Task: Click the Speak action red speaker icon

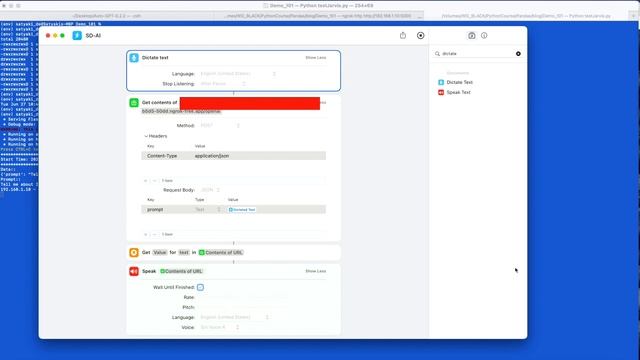Action: click(x=134, y=271)
